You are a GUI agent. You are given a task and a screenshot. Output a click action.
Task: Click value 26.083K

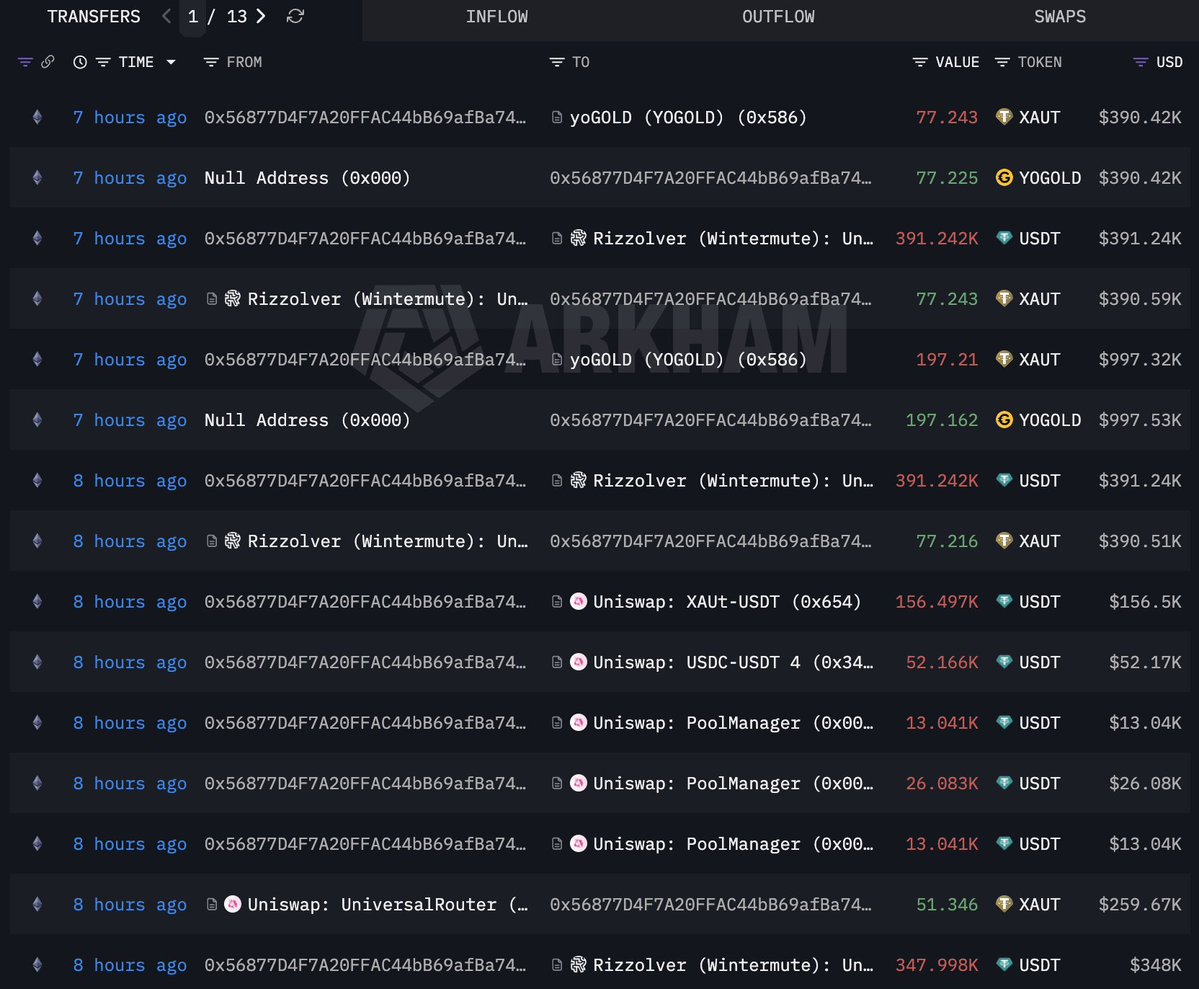coord(941,783)
